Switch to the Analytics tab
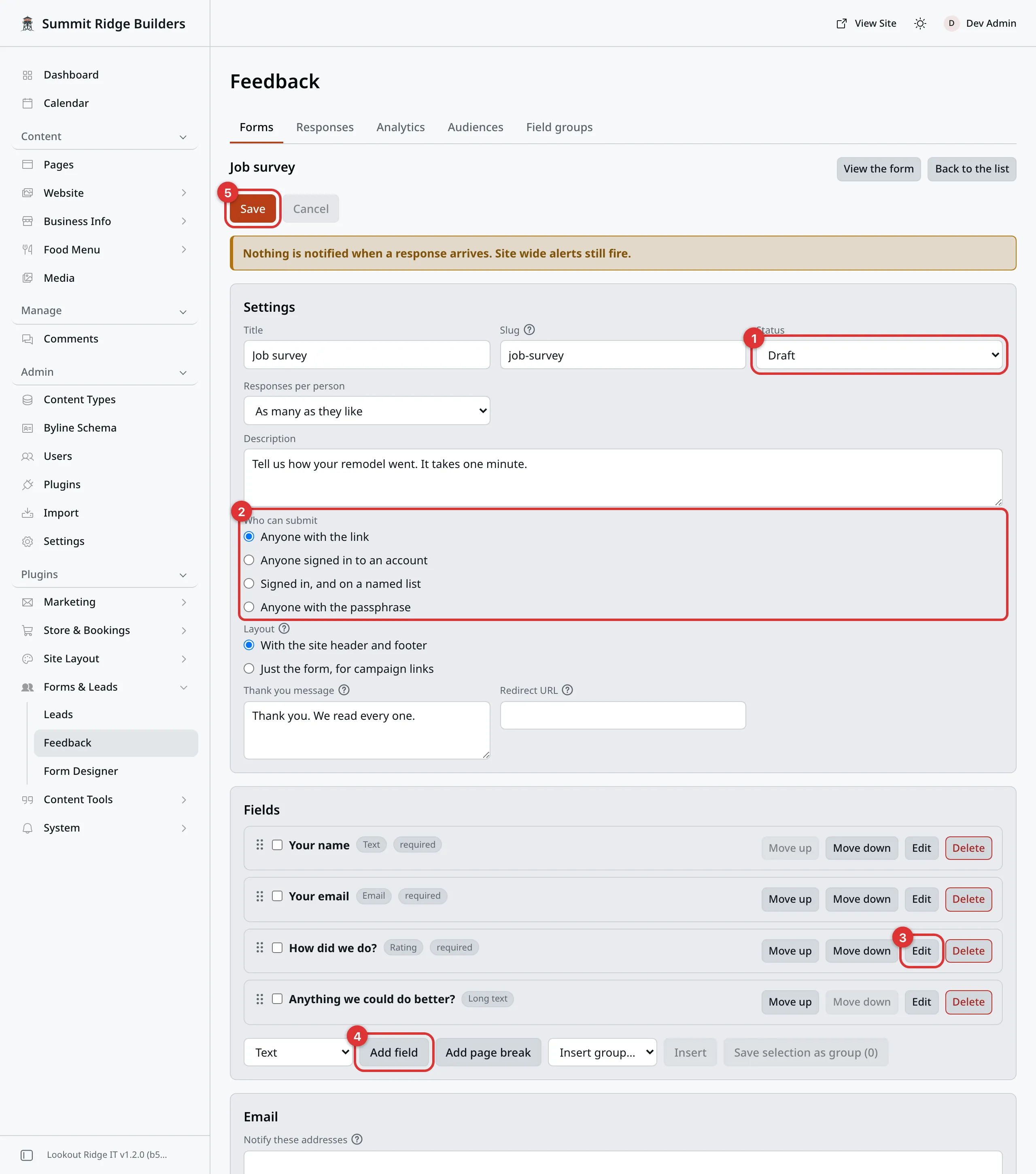Screen dimensions: 1036x1174 pyautogui.click(x=401, y=127)
